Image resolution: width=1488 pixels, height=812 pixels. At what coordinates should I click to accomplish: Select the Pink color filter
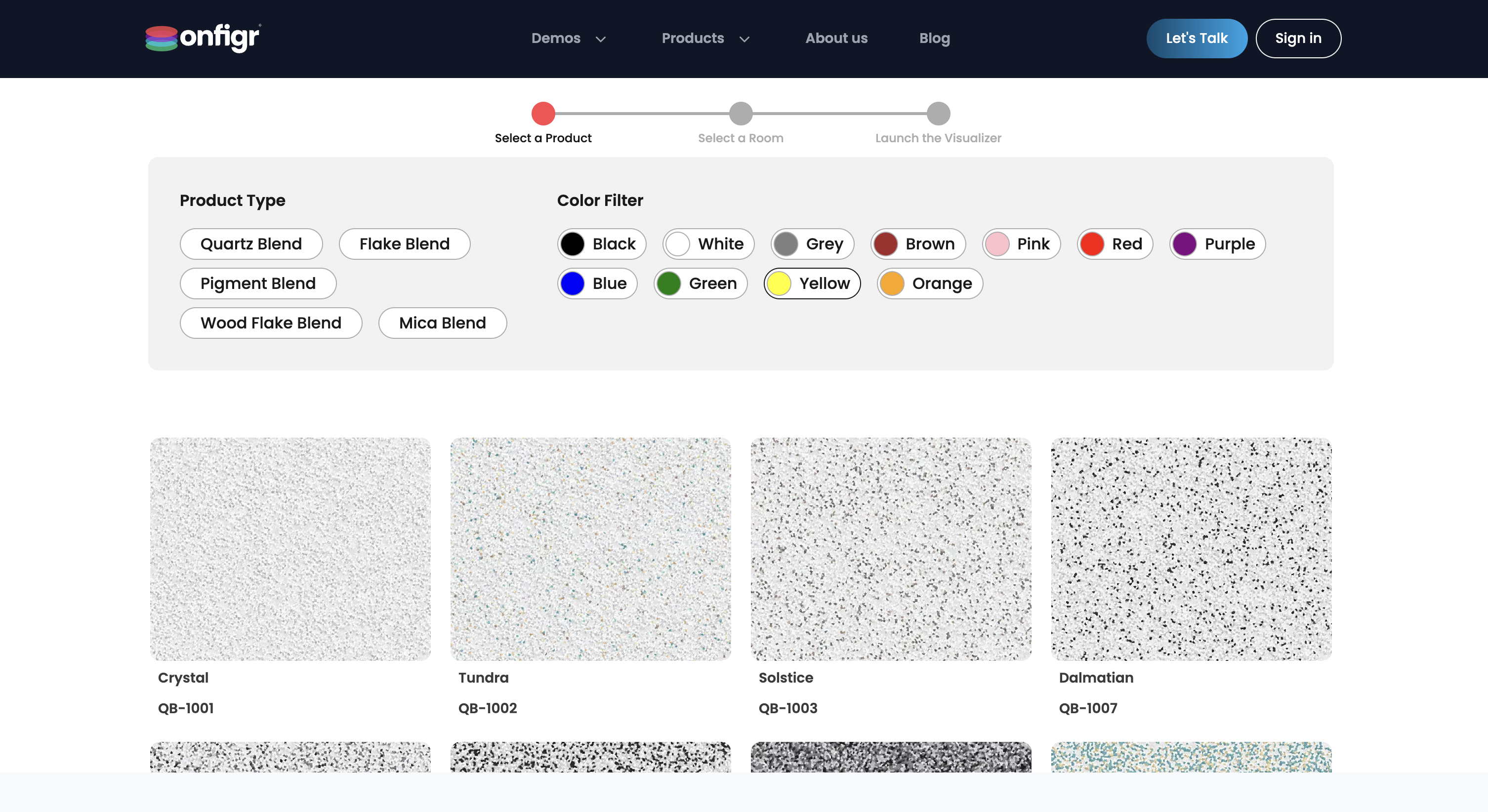coord(1021,244)
